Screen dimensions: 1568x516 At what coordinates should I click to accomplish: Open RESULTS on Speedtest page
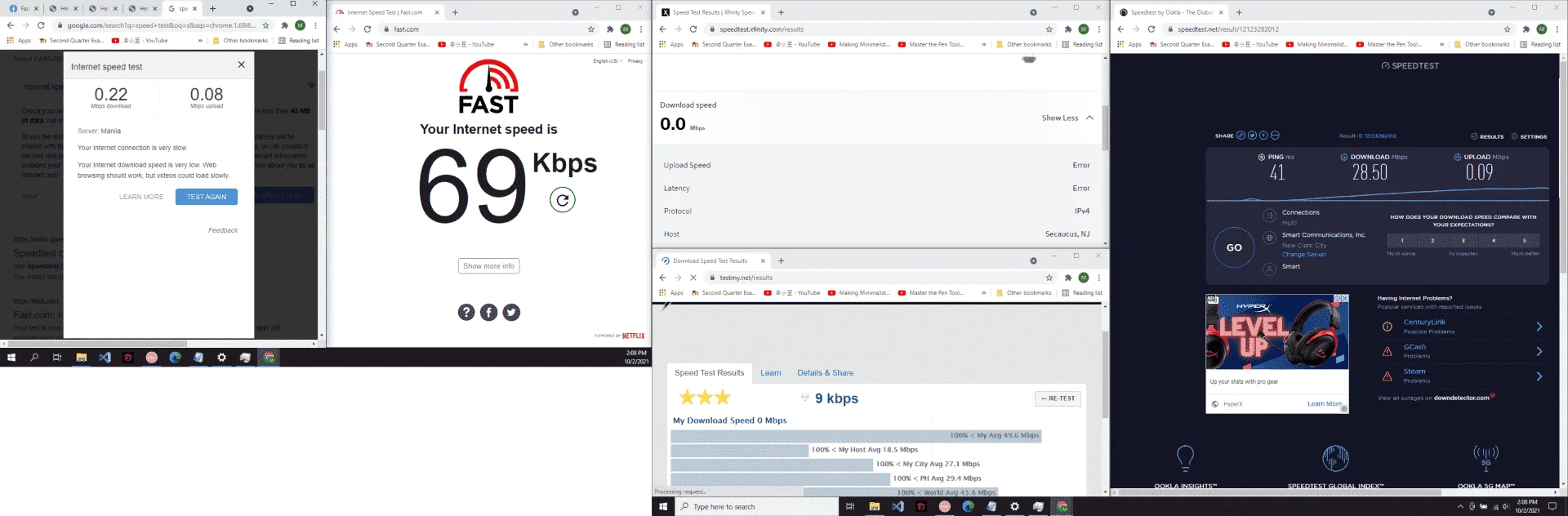pos(1487,136)
